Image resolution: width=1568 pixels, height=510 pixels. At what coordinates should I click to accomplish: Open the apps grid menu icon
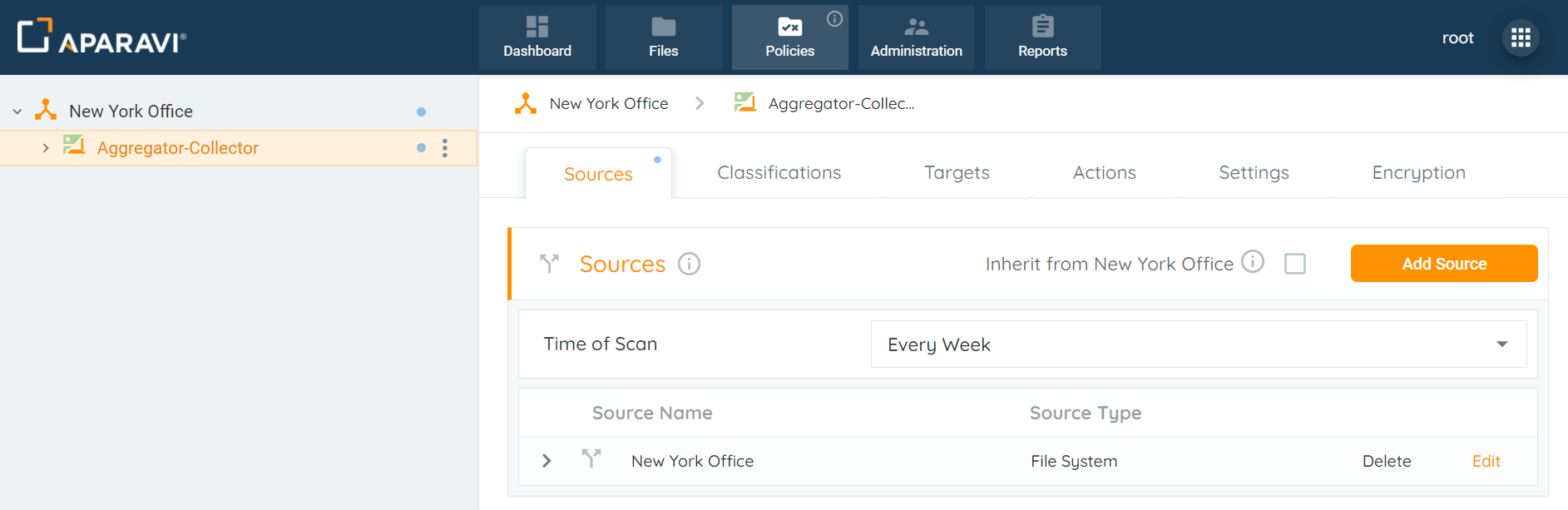click(1520, 38)
